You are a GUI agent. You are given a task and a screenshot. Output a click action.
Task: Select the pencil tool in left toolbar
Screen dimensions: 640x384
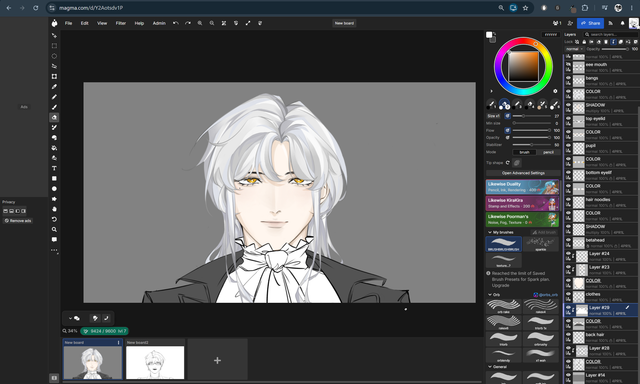(x=54, y=97)
